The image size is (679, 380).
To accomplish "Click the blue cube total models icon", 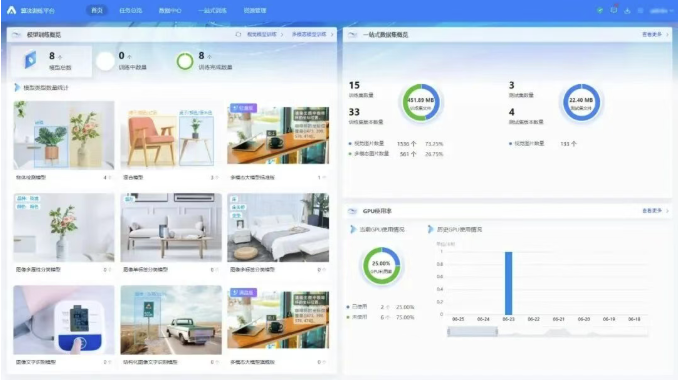I will pyautogui.click(x=30, y=60).
